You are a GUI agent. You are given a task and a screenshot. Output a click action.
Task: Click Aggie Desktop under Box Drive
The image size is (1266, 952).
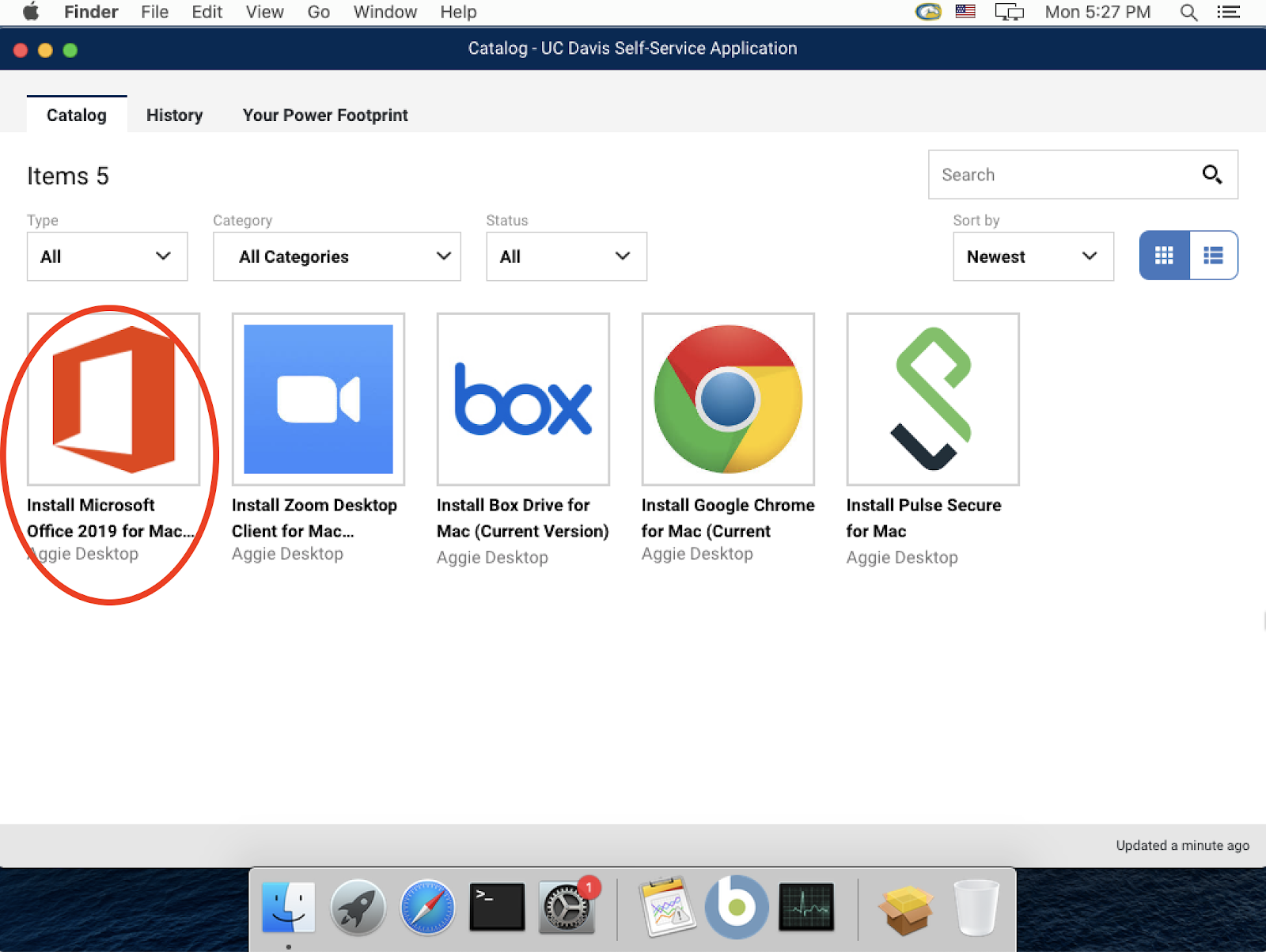pyautogui.click(x=492, y=557)
